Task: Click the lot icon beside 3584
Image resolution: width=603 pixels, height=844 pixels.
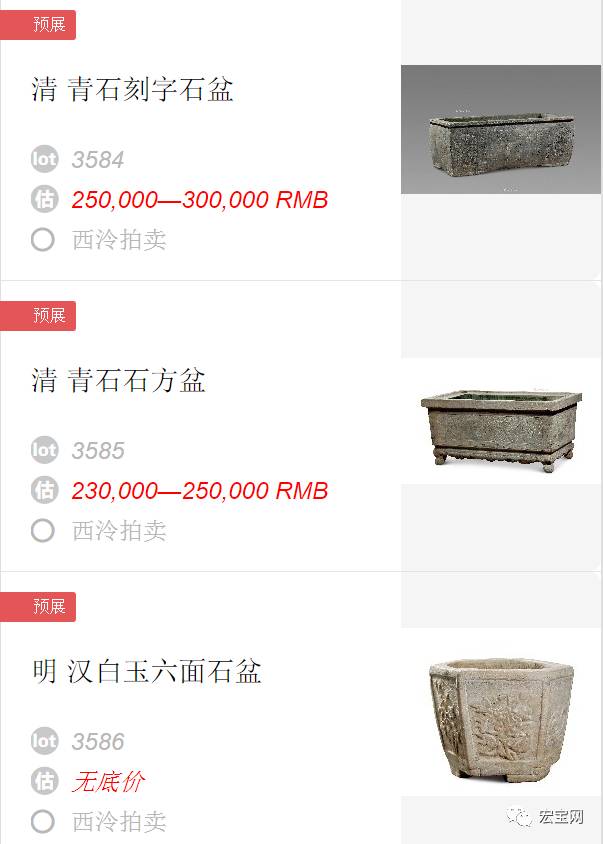Action: 44,159
